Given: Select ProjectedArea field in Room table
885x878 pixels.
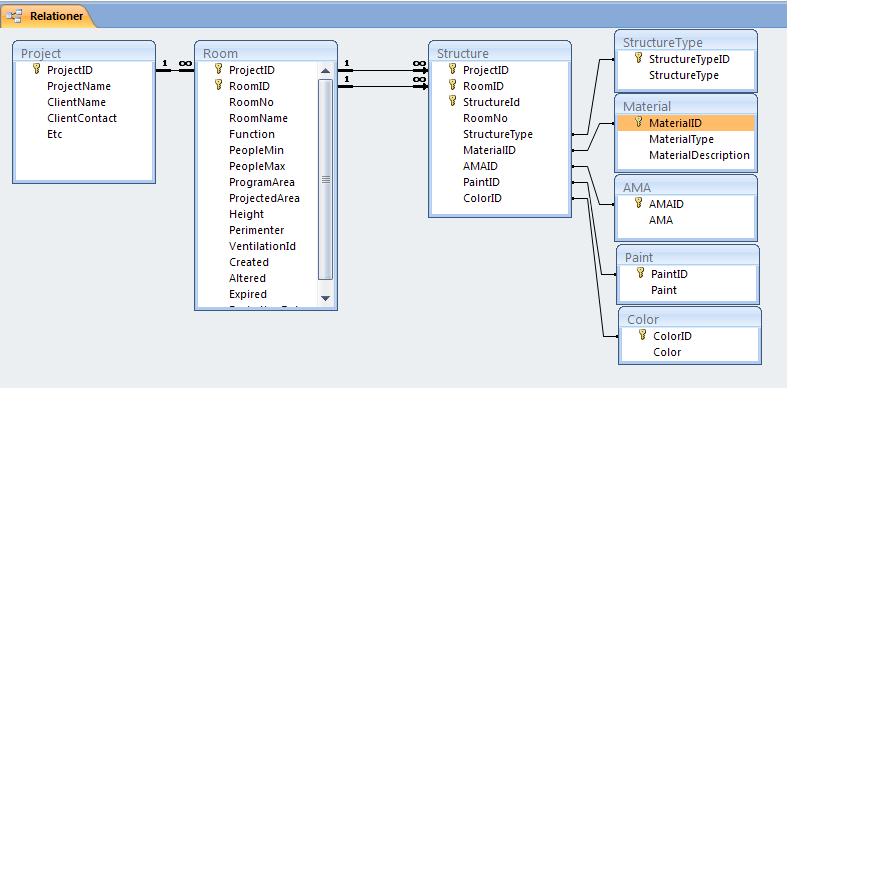Looking at the screenshot, I should coord(264,198).
